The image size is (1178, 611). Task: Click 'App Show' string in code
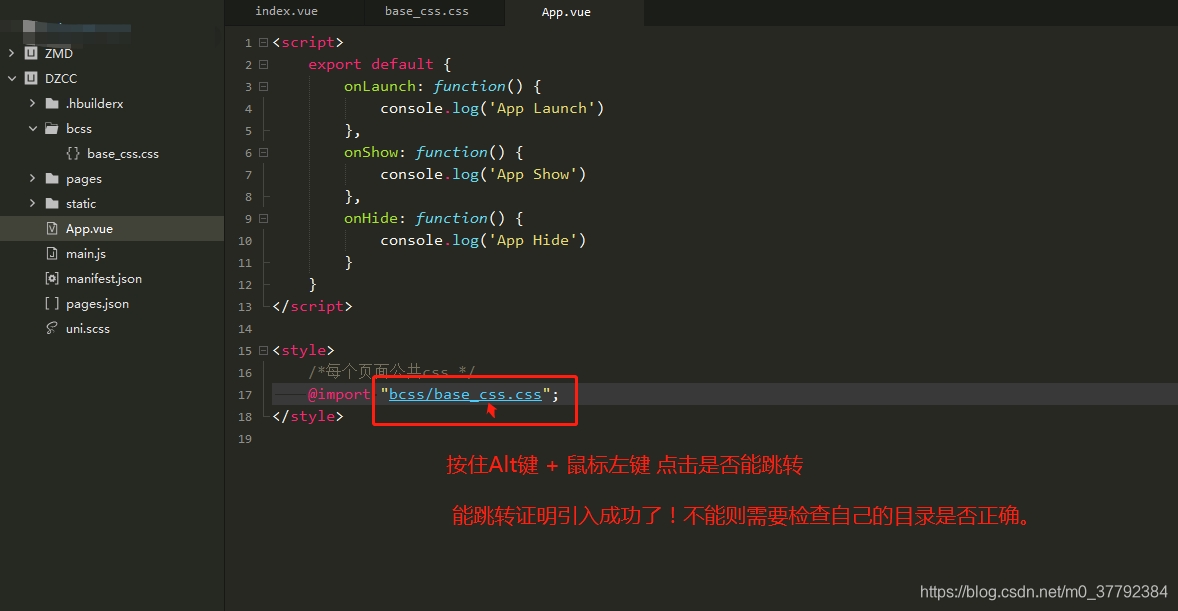[533, 174]
